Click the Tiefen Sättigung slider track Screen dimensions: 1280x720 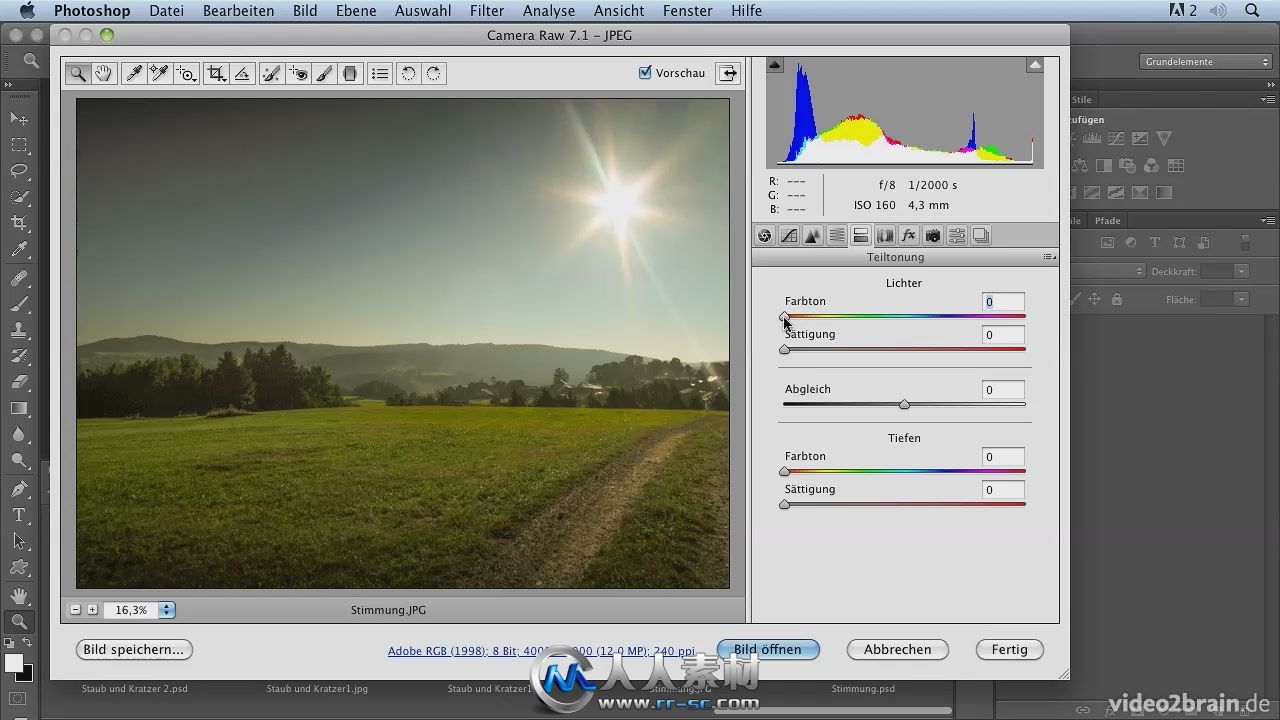point(904,504)
